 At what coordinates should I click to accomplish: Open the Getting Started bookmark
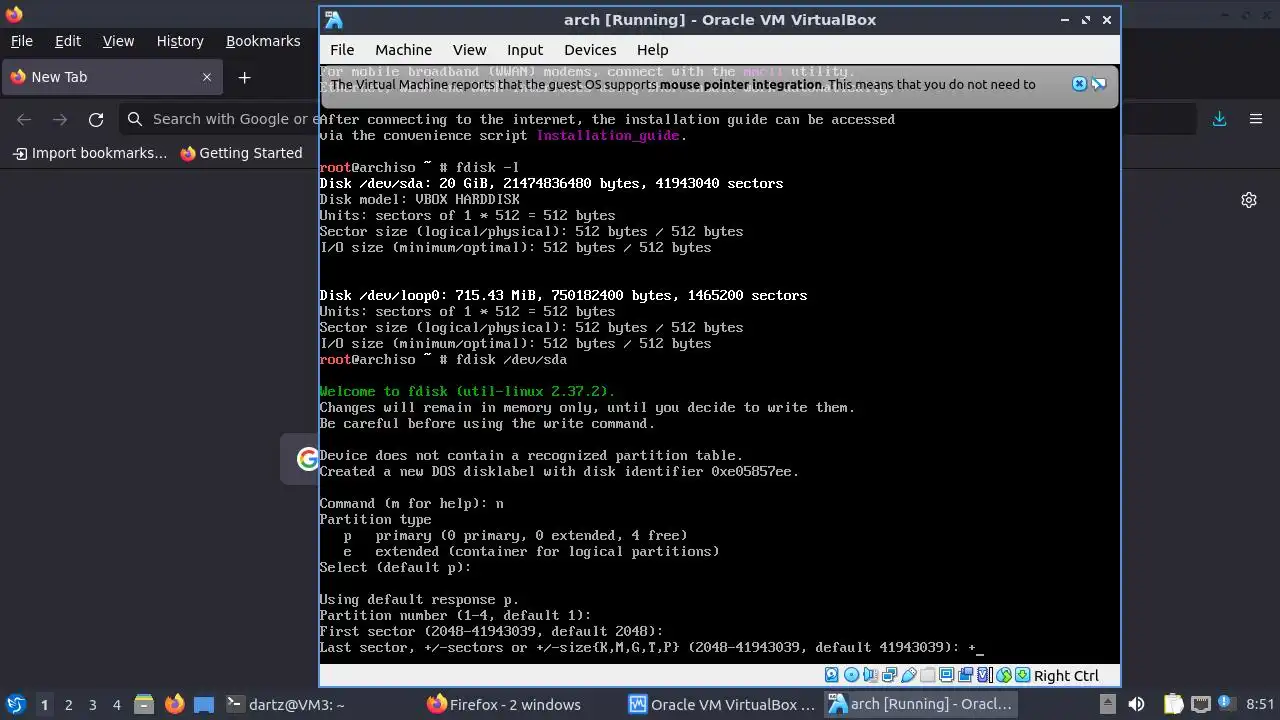tap(241, 153)
